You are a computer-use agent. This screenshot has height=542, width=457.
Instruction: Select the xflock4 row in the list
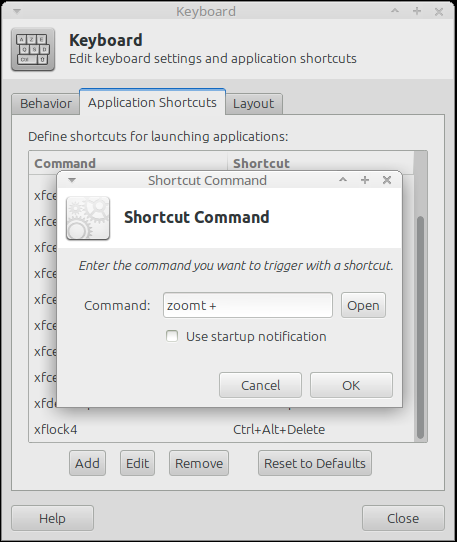click(221, 429)
